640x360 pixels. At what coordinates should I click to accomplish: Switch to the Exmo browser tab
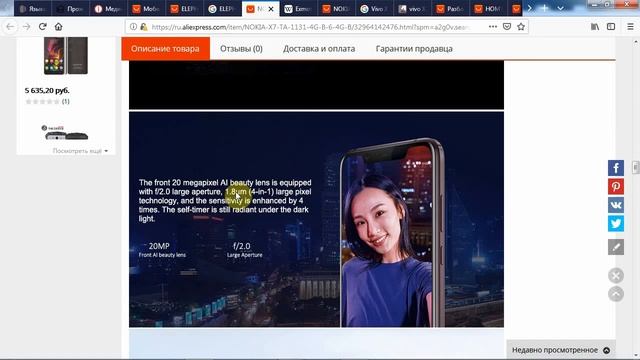point(298,9)
